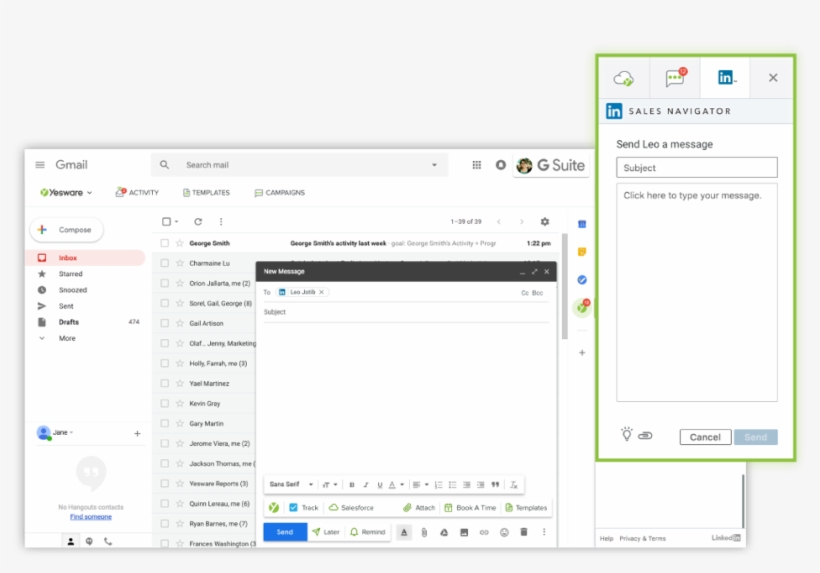820x573 pixels.
Task: Insert a block quote
Action: [x=495, y=485]
